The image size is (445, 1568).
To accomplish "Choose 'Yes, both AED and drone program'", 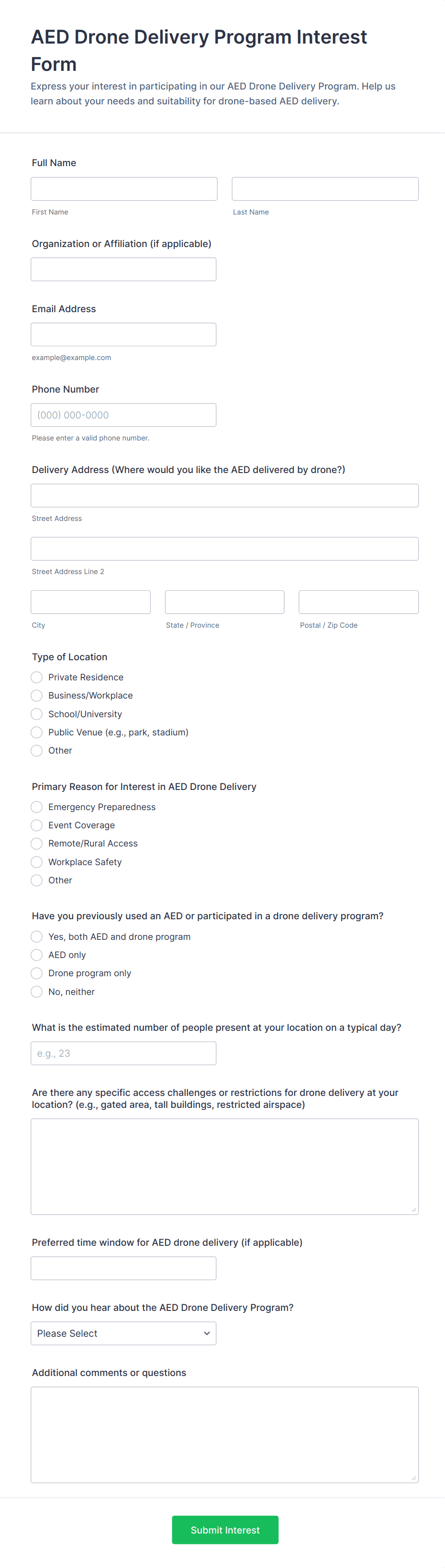I will (x=36, y=936).
